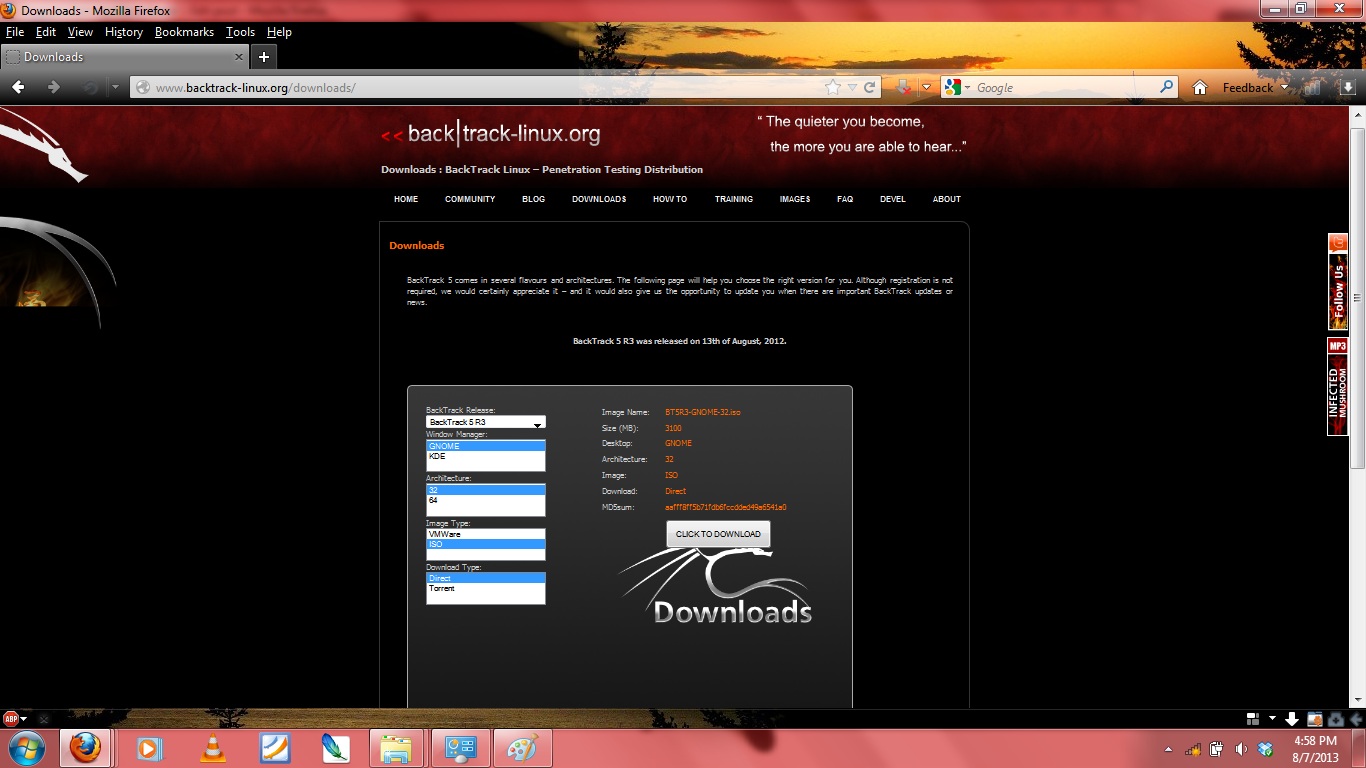Select Direct download type

[486, 578]
